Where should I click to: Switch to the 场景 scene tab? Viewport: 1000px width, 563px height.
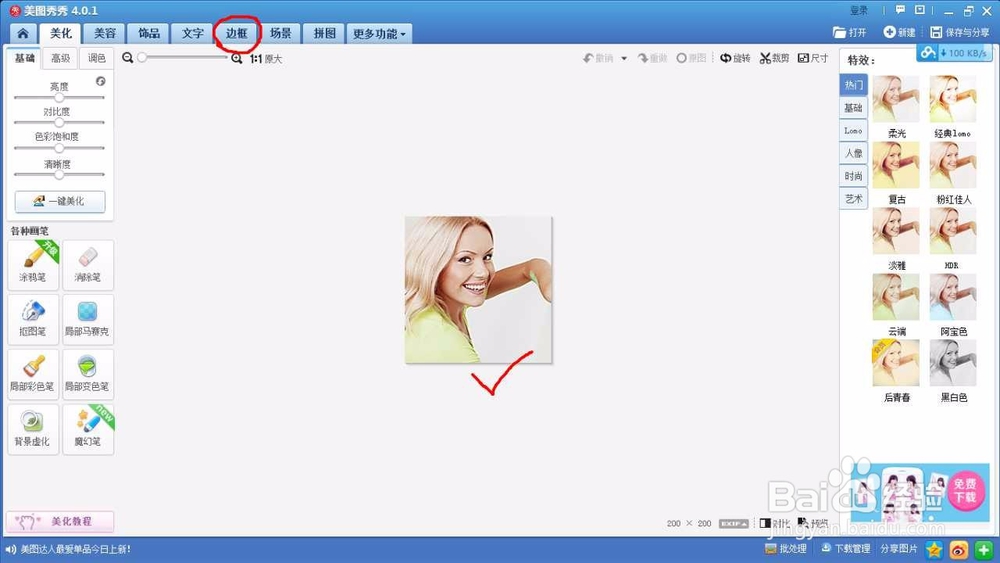click(281, 33)
